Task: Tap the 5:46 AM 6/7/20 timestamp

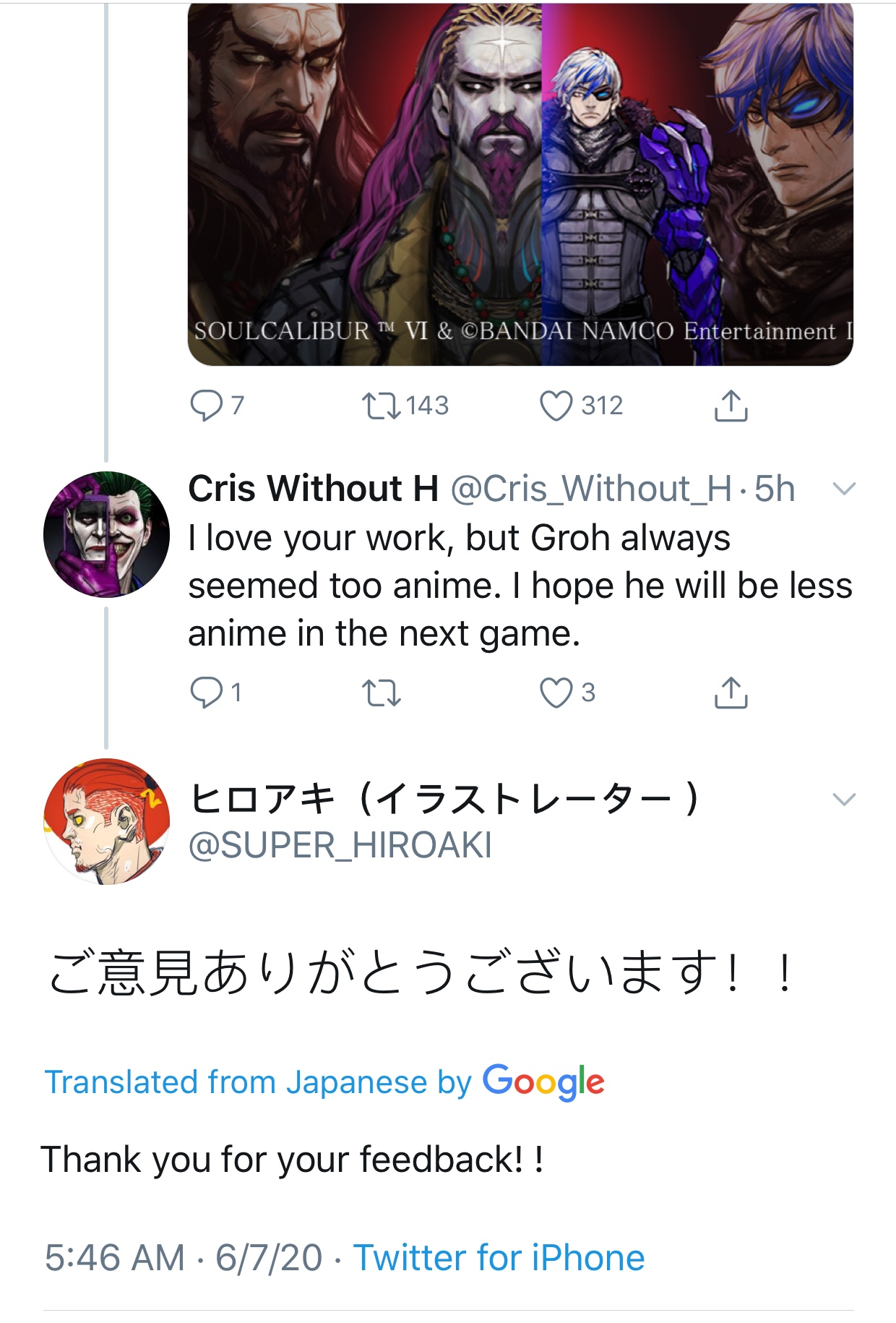Action: tap(184, 1258)
